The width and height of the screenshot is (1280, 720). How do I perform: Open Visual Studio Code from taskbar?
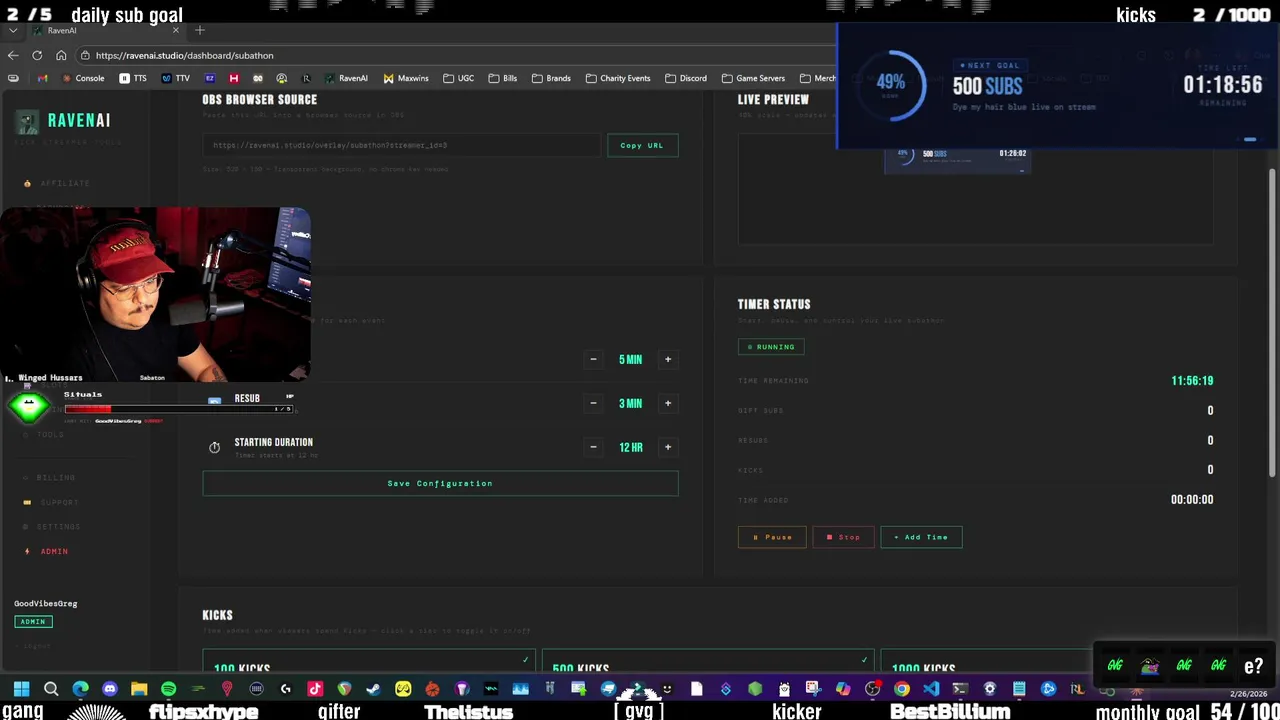click(931, 689)
